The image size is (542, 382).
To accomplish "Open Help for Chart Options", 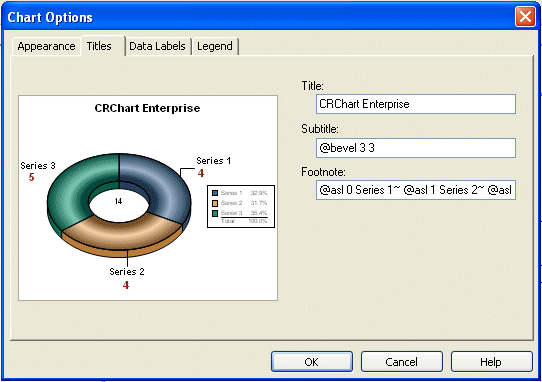I will 492,362.
